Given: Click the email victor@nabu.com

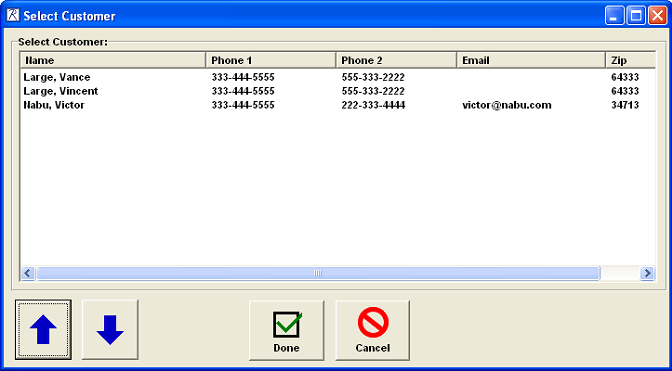Looking at the screenshot, I should 507,105.
